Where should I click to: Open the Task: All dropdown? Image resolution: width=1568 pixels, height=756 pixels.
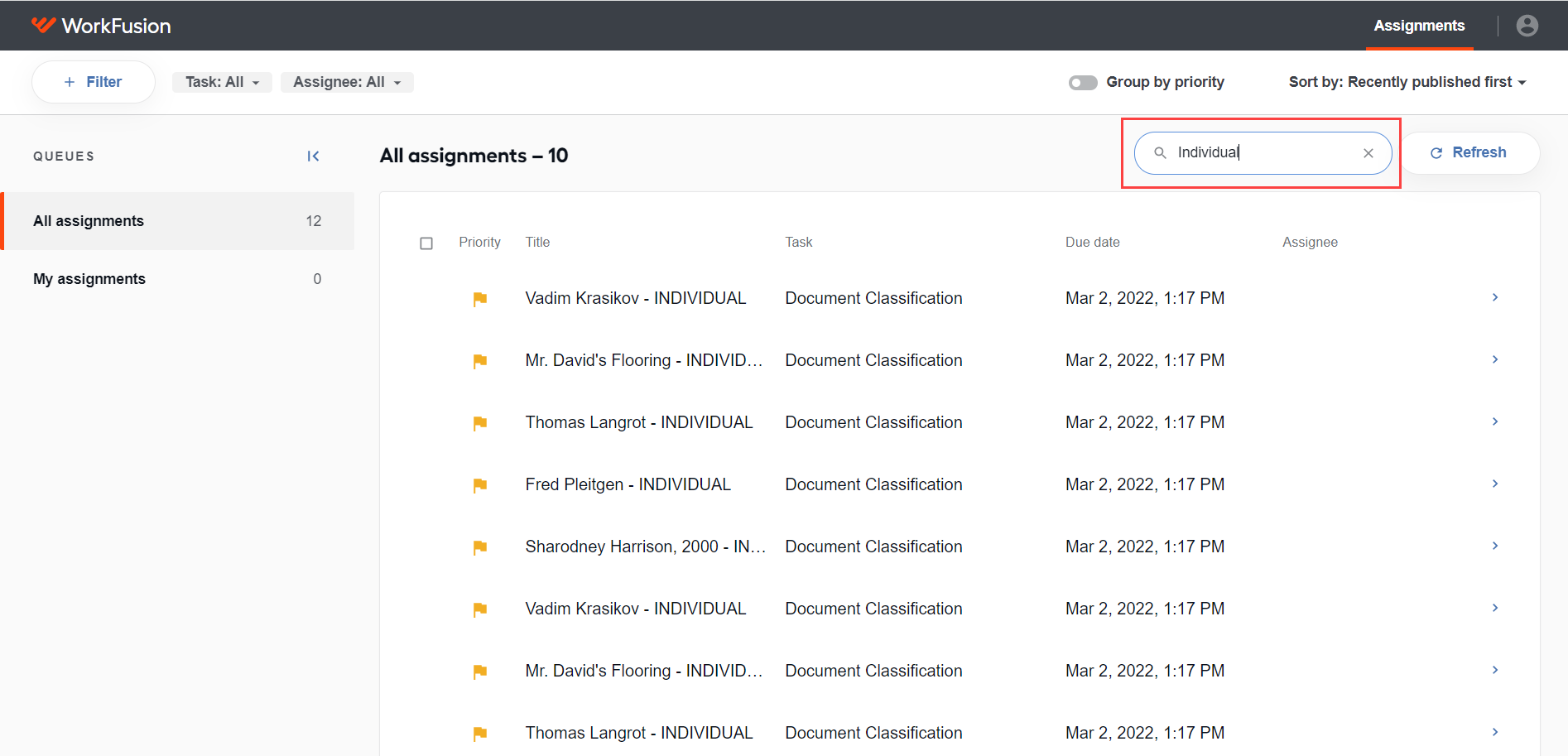coord(222,82)
